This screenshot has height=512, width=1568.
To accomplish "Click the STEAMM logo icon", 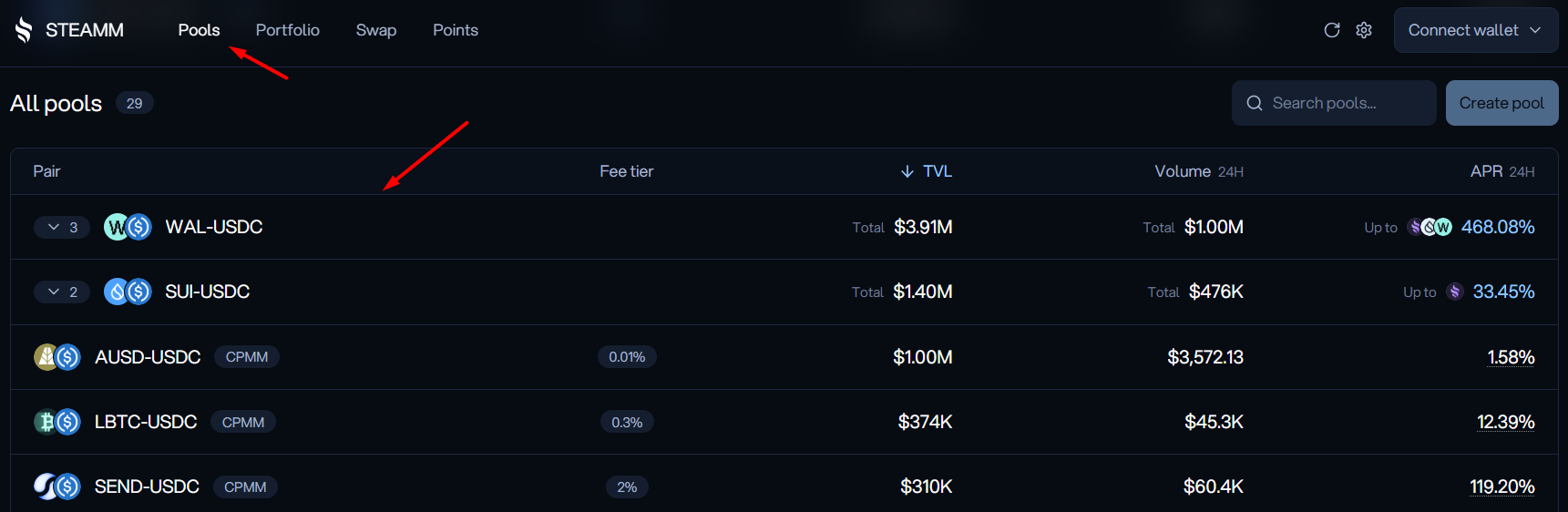I will click(24, 30).
